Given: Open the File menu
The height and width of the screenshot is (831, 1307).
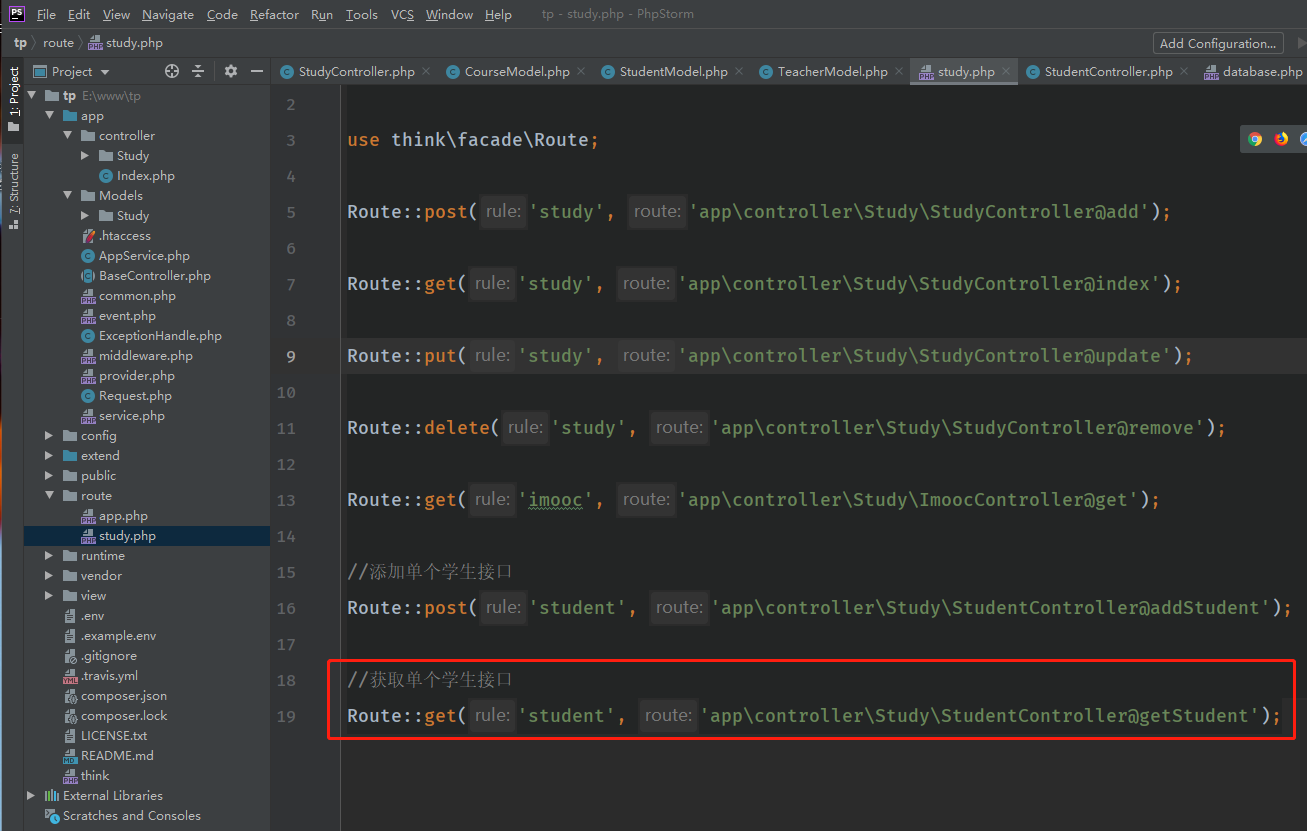Looking at the screenshot, I should [46, 14].
